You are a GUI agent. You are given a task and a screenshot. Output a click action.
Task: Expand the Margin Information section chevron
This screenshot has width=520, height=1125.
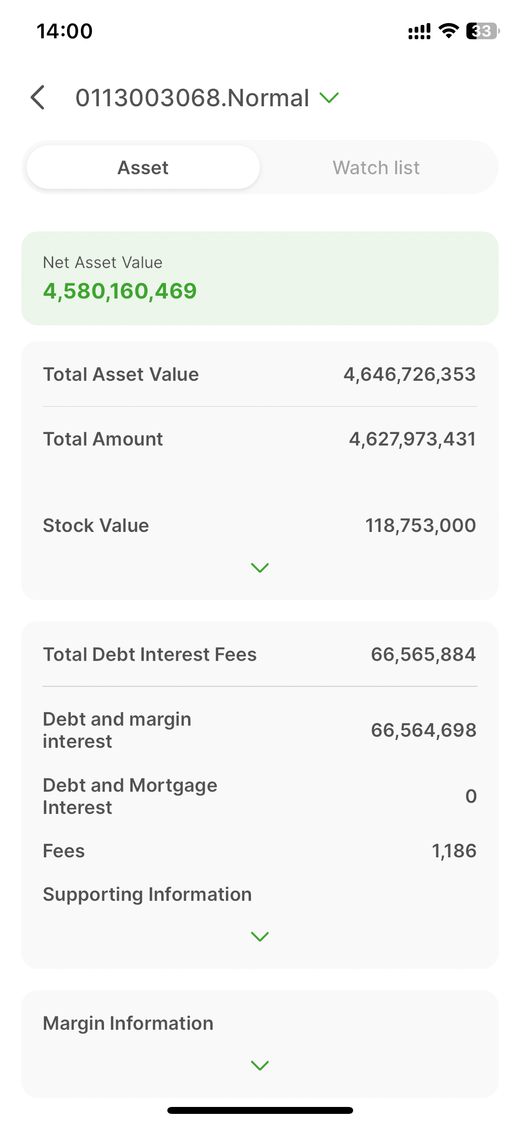pyautogui.click(x=260, y=1065)
